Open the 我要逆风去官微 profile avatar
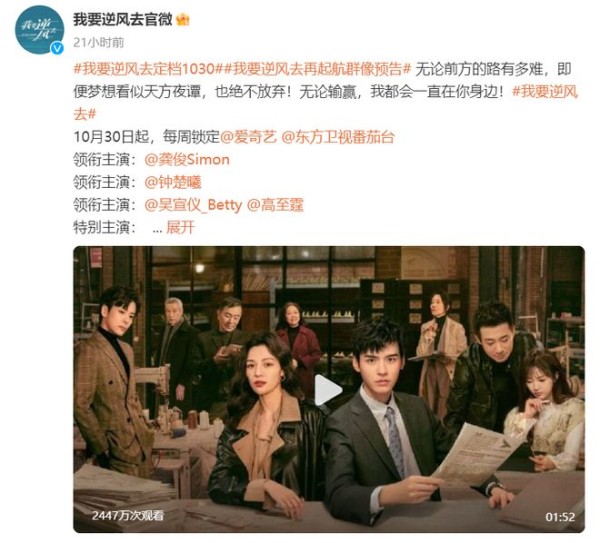Screen dimensions: 600x543 pos(39,30)
